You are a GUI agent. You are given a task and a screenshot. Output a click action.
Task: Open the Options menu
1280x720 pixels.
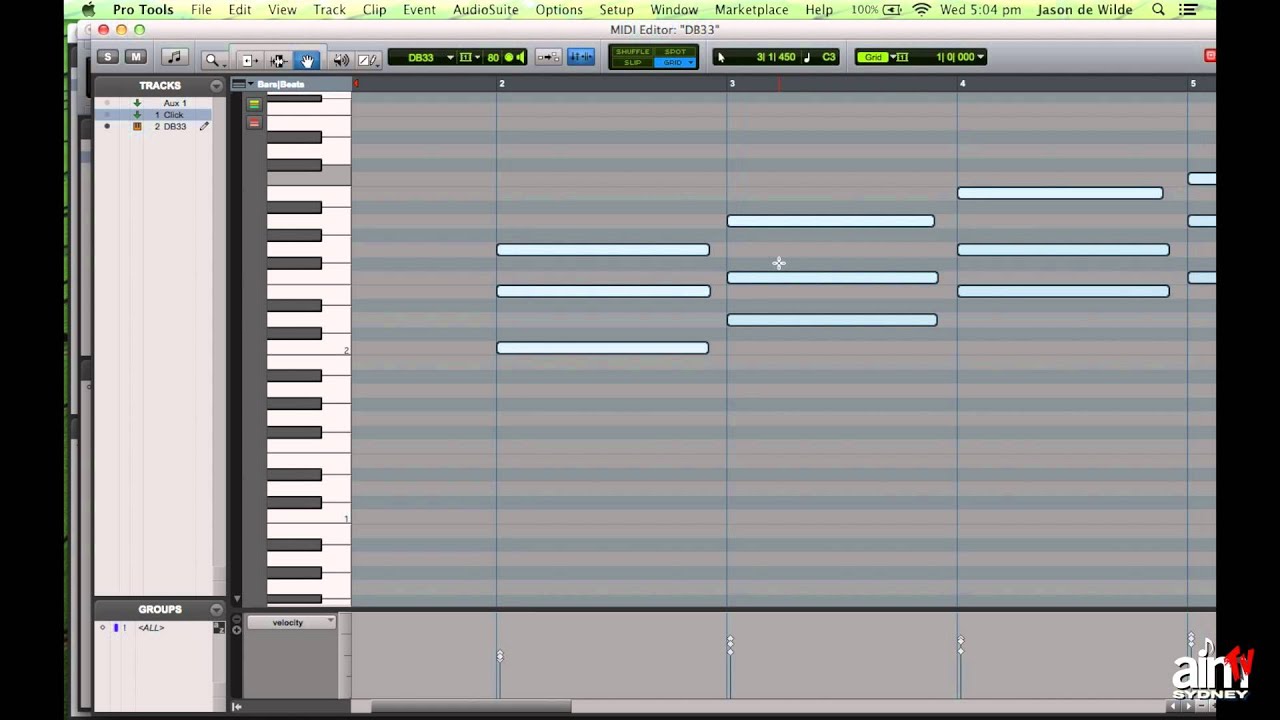pyautogui.click(x=559, y=10)
